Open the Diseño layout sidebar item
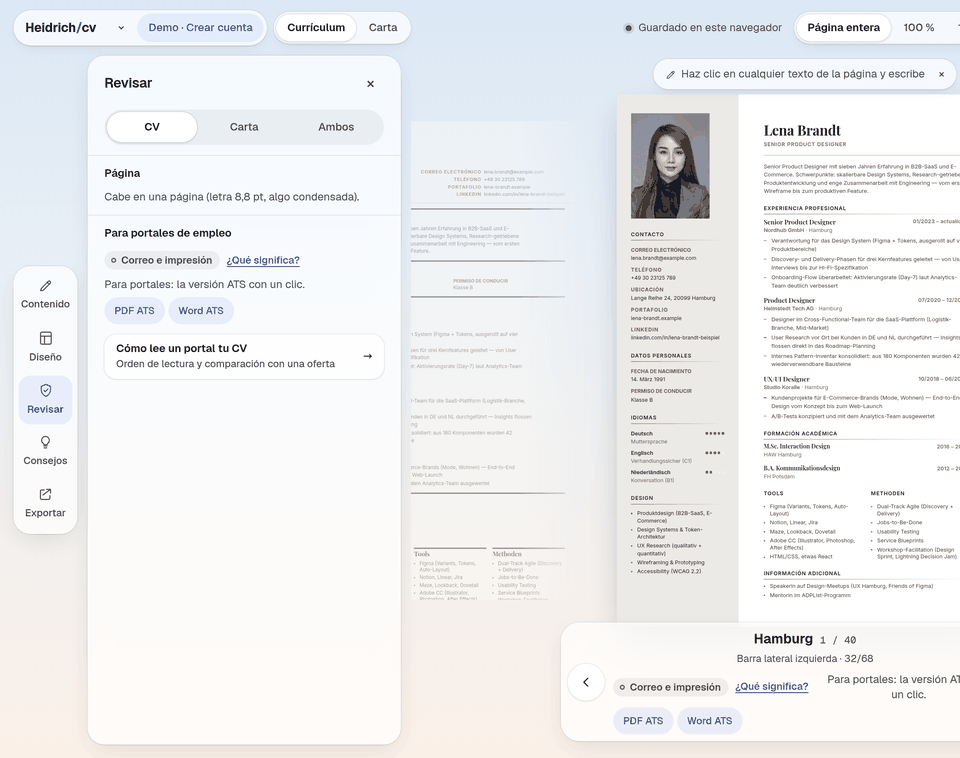The width and height of the screenshot is (960, 758). 45,347
